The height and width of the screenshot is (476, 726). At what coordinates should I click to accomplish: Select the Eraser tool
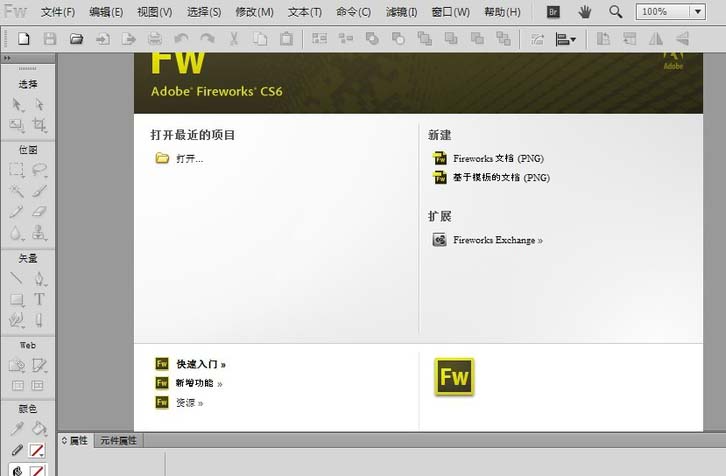pyautogui.click(x=39, y=212)
